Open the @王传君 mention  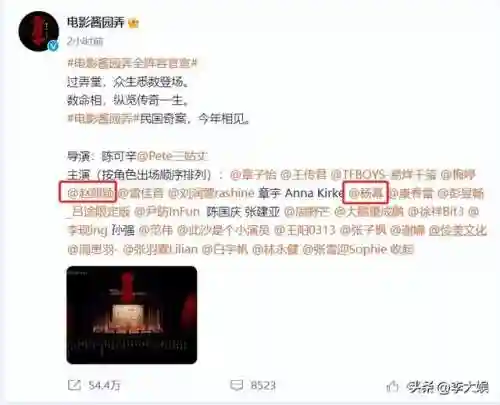(303, 174)
